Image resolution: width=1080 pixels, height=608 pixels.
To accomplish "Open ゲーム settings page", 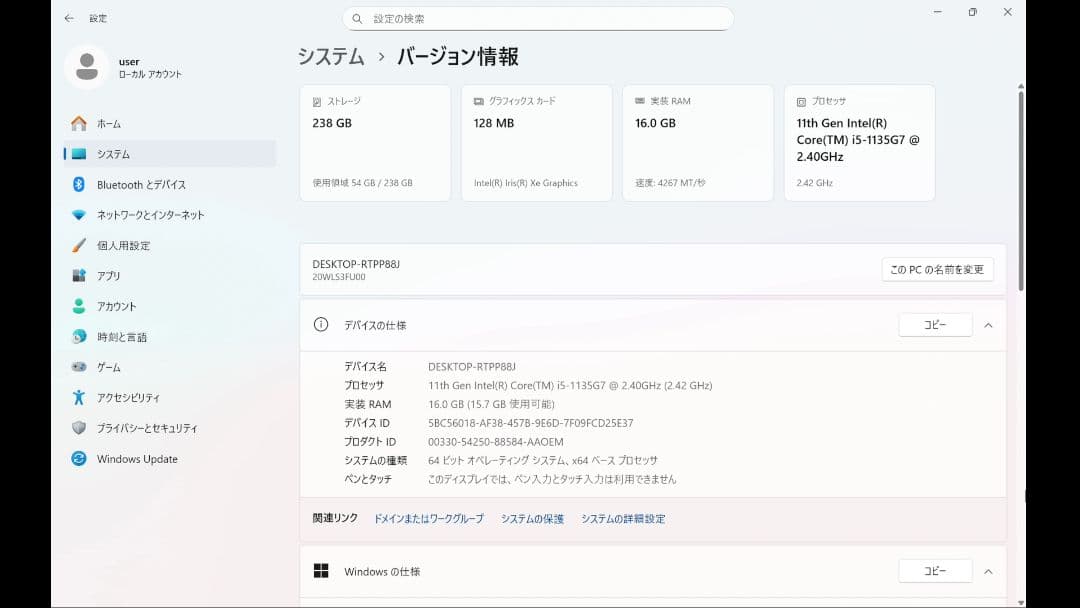I will tap(170, 367).
